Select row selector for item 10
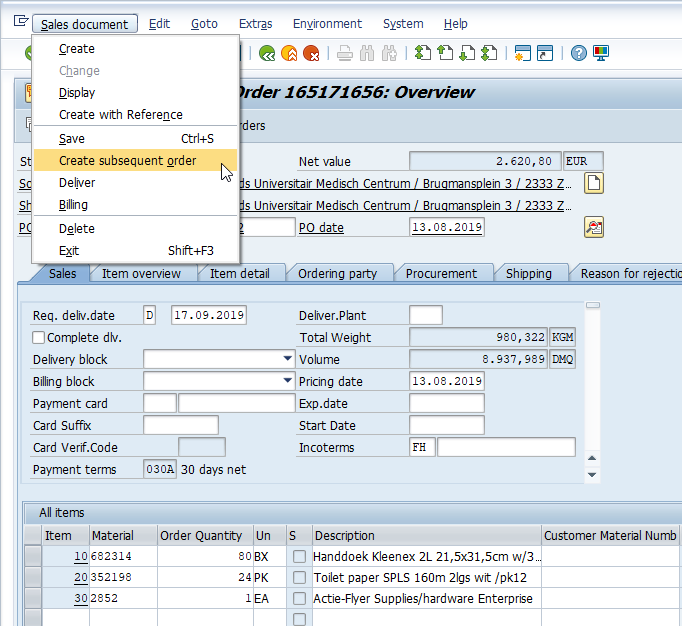 (x=33, y=556)
